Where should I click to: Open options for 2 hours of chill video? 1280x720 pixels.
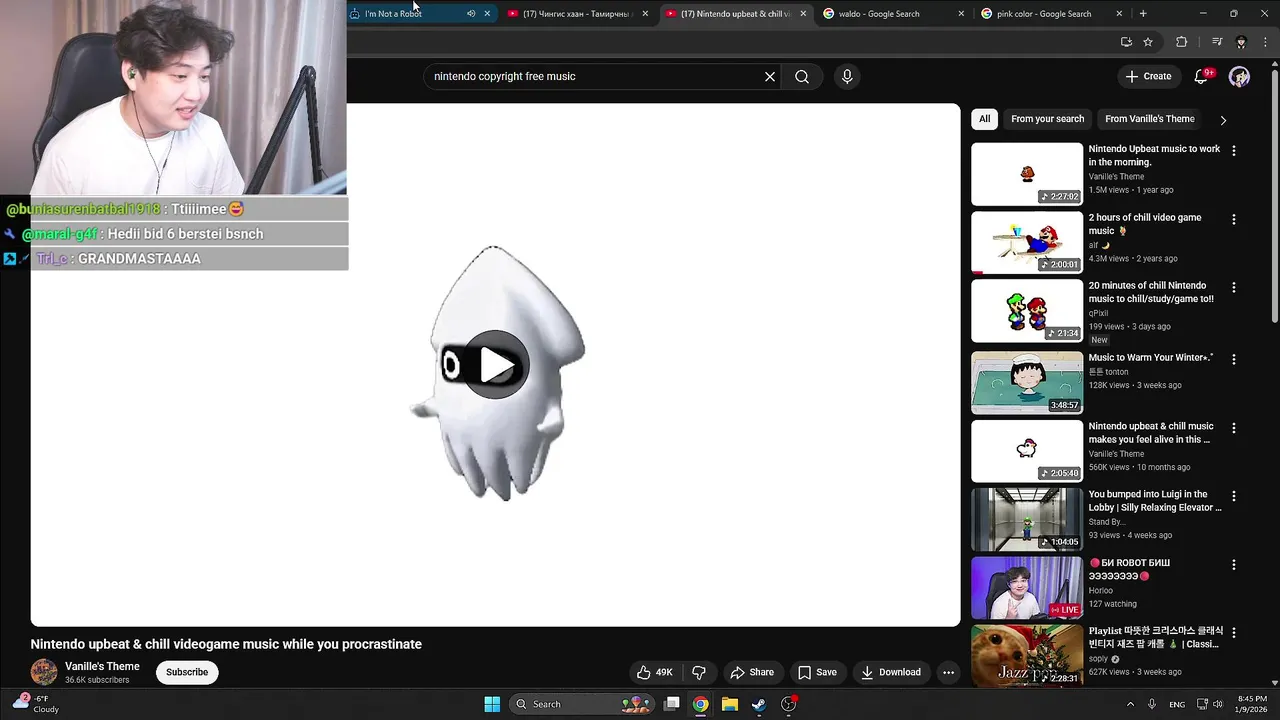coord(1233,219)
